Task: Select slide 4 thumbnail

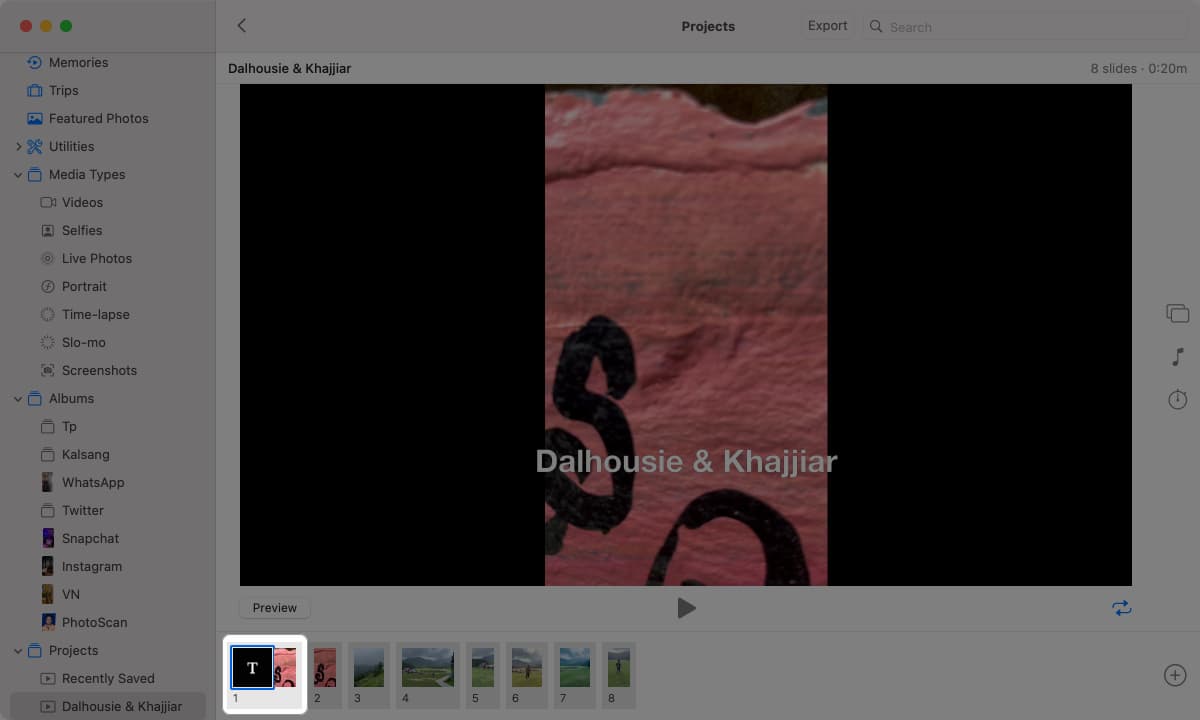Action: [427, 667]
